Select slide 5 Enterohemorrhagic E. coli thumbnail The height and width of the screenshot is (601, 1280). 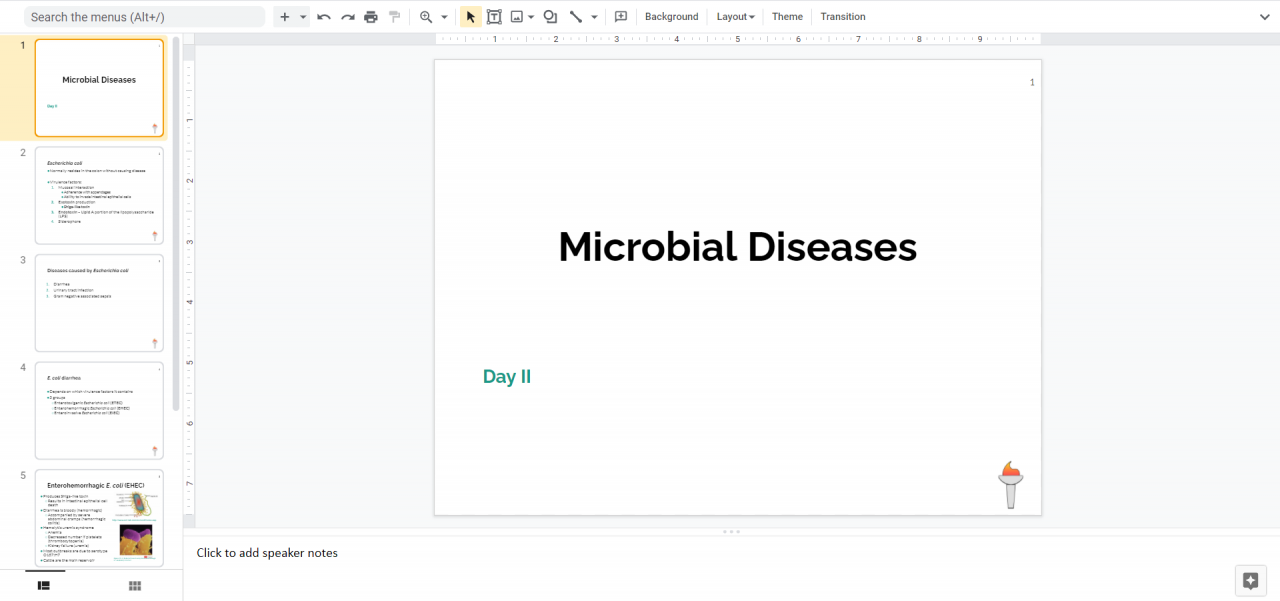point(99,518)
